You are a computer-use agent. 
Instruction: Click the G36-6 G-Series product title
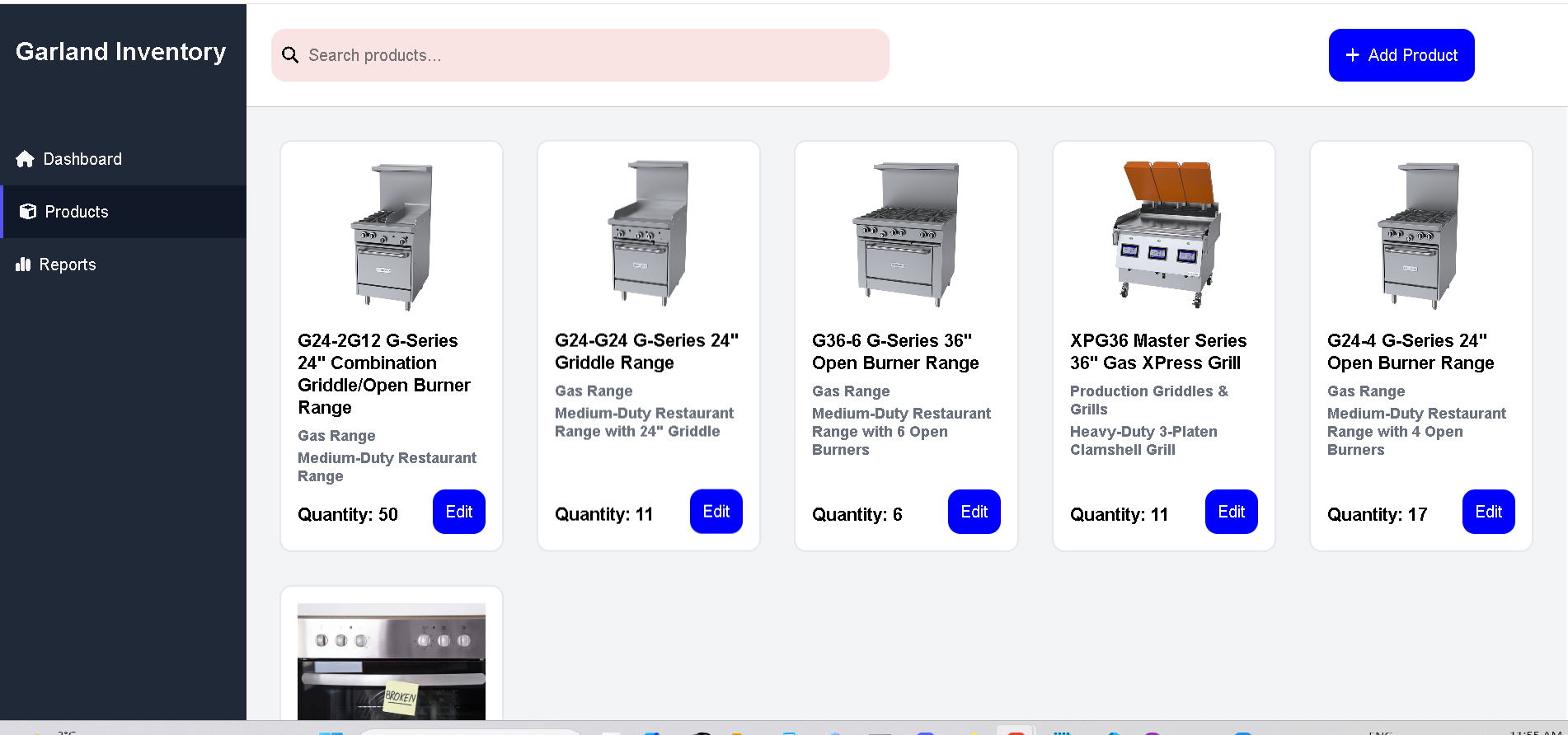(895, 352)
